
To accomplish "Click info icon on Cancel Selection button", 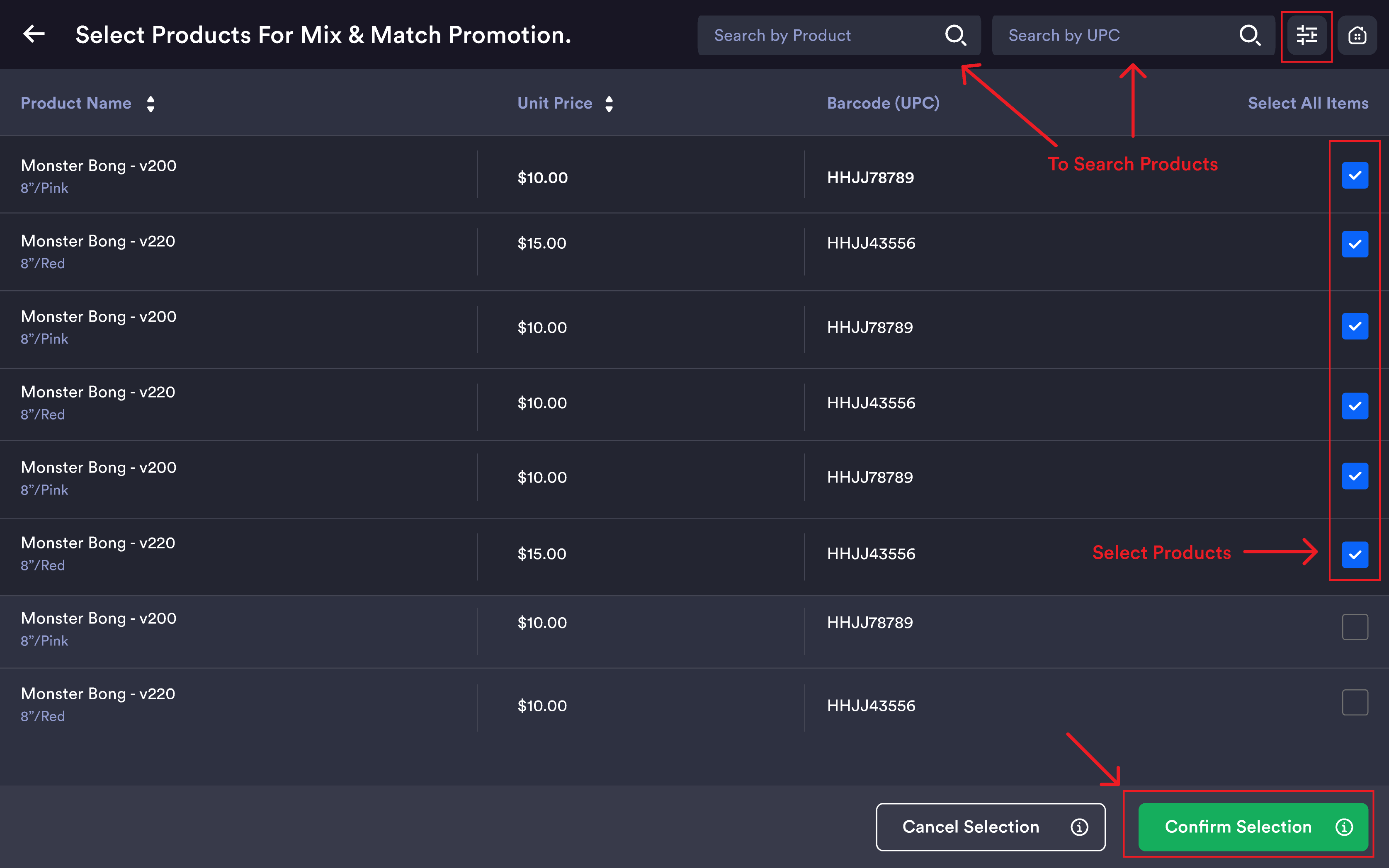I will [x=1079, y=827].
